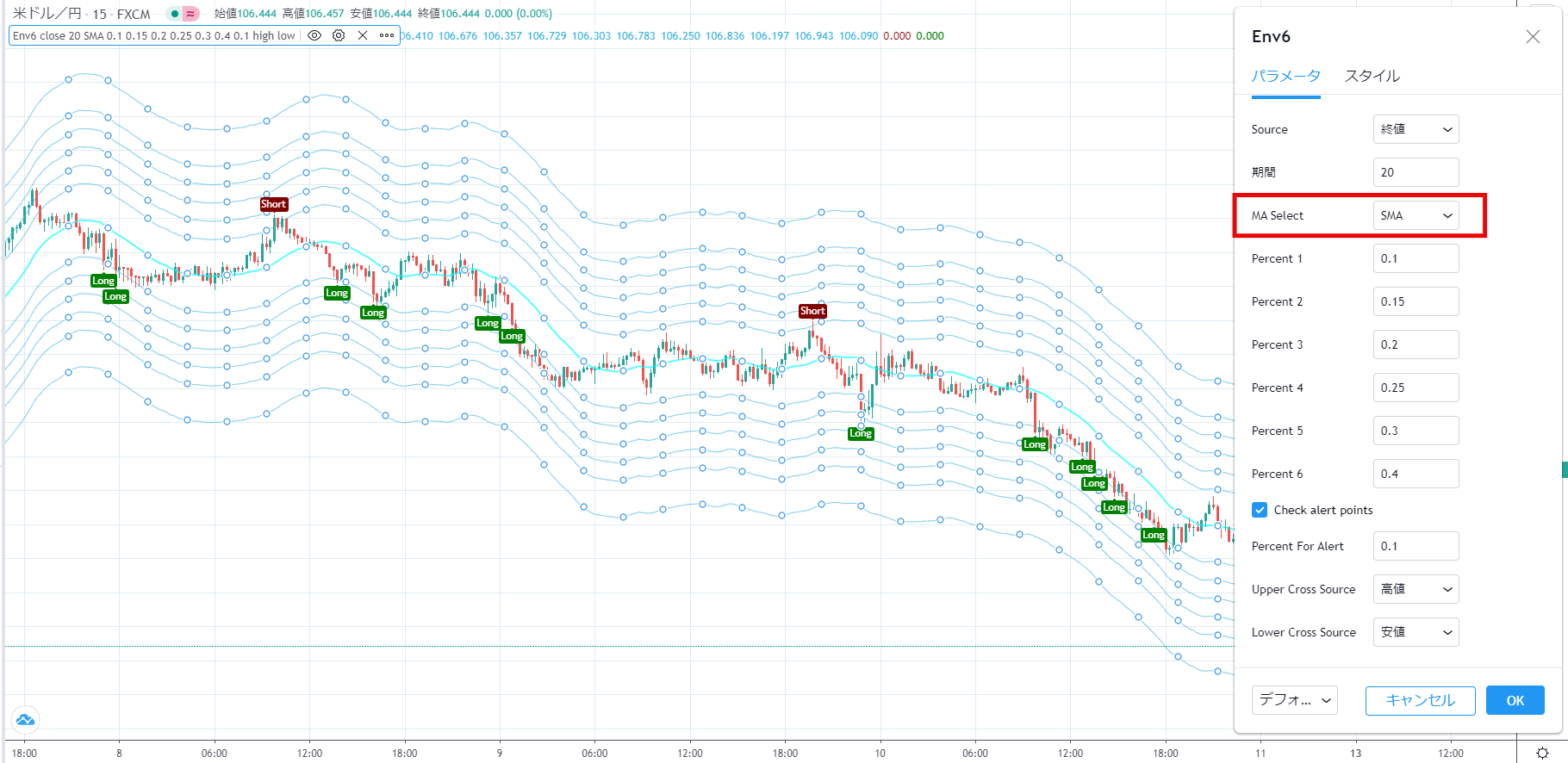Open the MA Select dropdown
This screenshot has width=1568, height=763.
click(x=1416, y=215)
